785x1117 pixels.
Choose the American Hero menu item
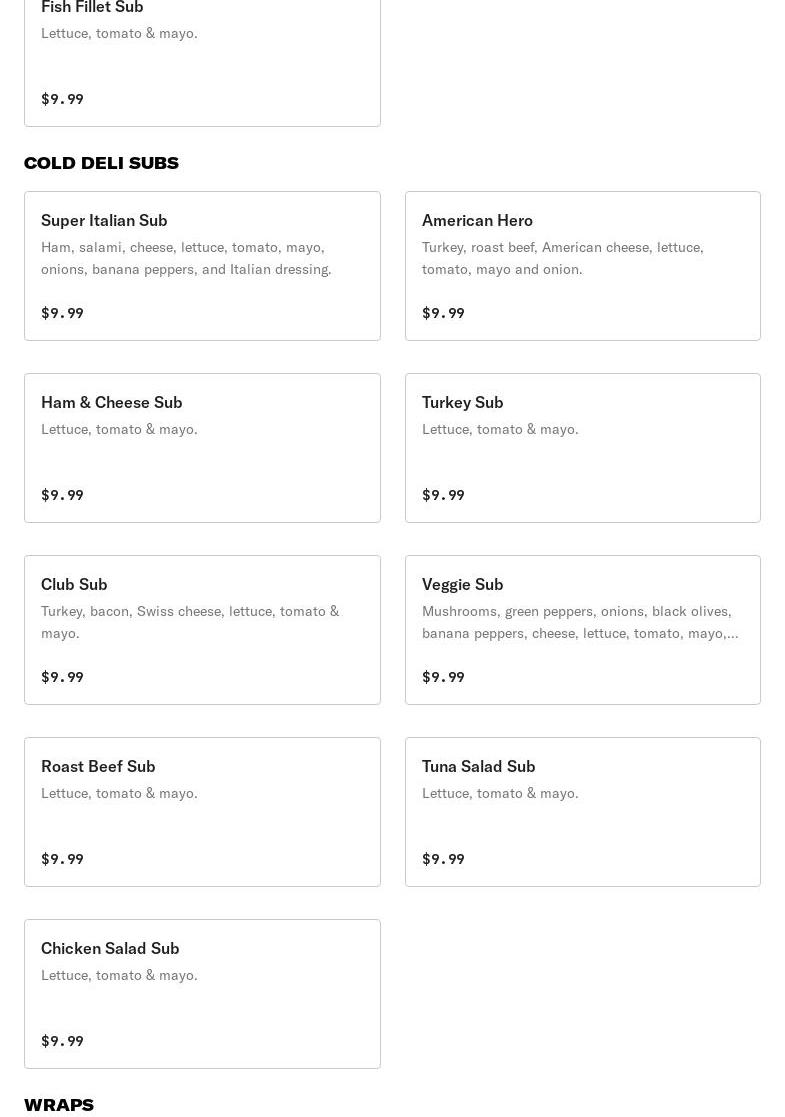[x=583, y=266]
